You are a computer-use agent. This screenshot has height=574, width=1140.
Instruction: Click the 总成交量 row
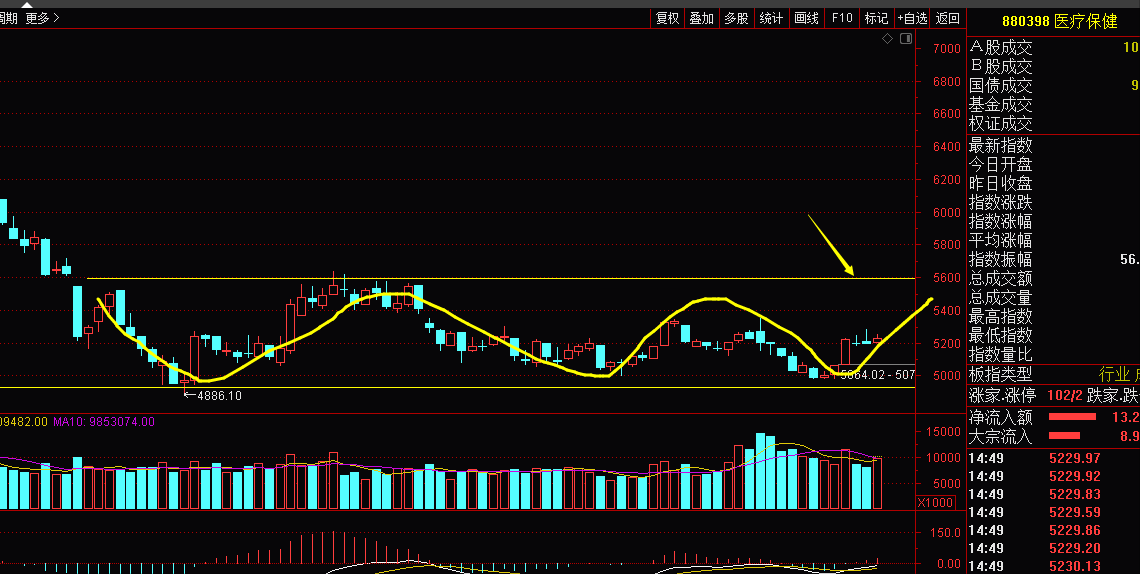[x=1053, y=297]
